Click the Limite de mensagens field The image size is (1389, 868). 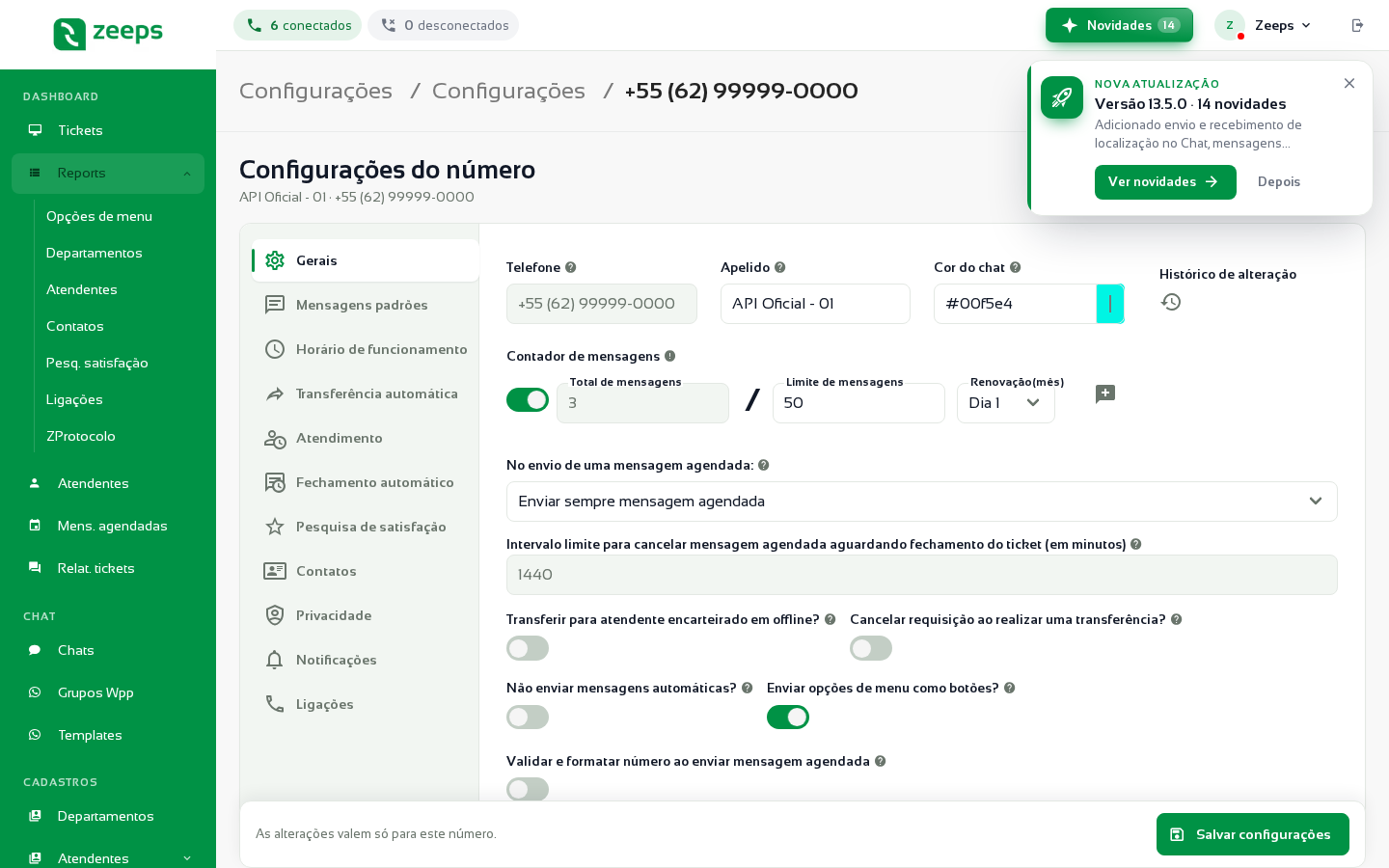[858, 403]
